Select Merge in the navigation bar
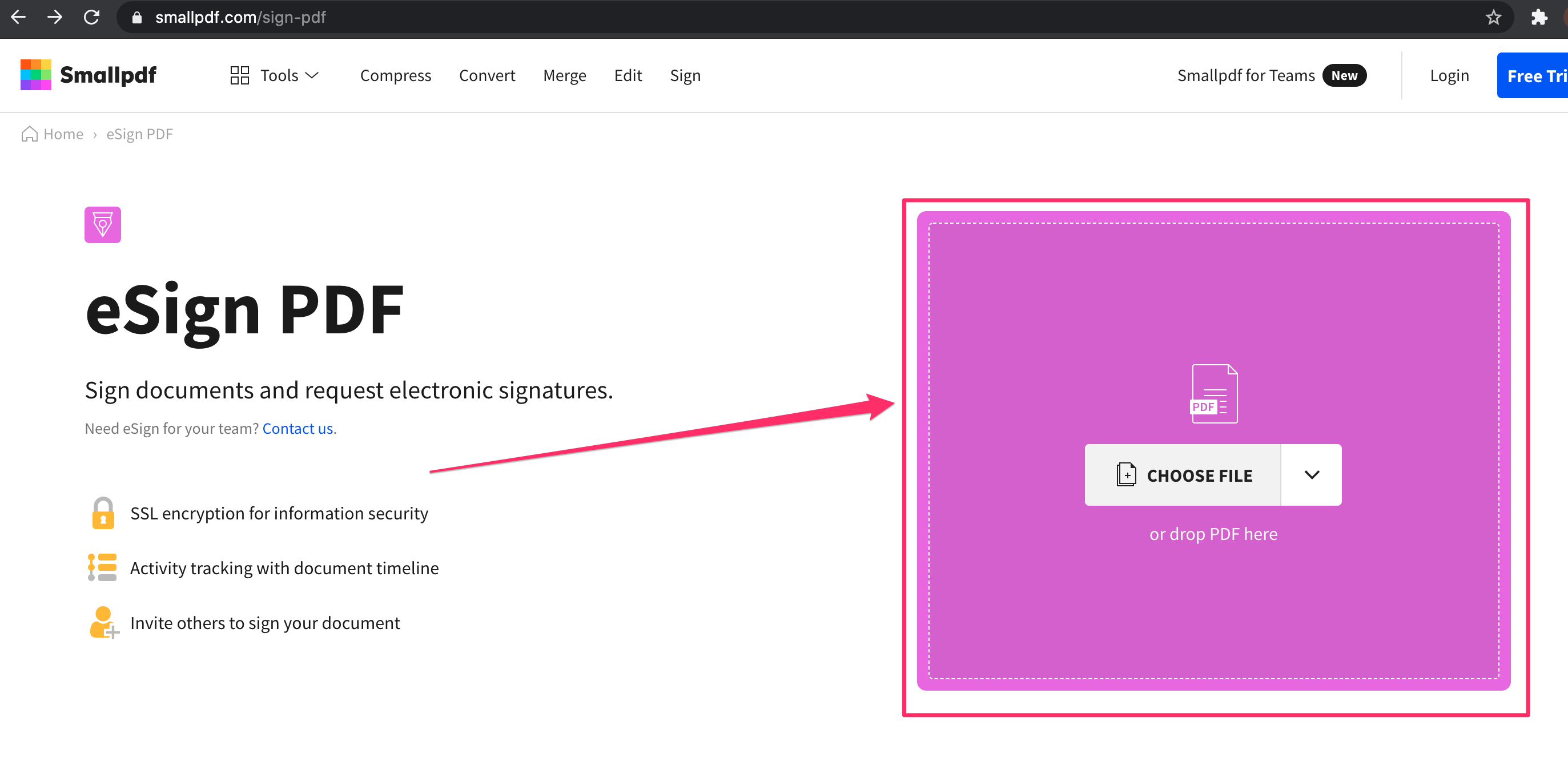 [x=564, y=75]
